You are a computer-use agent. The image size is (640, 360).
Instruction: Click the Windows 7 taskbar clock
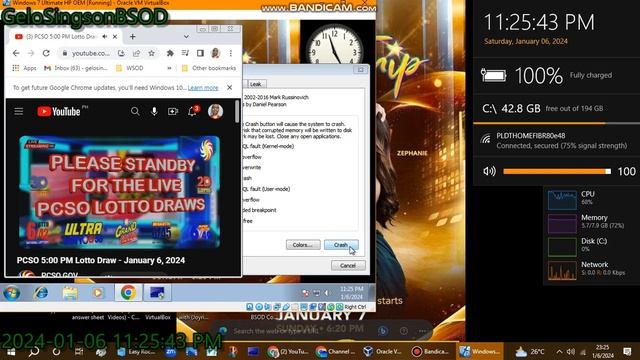click(351, 293)
